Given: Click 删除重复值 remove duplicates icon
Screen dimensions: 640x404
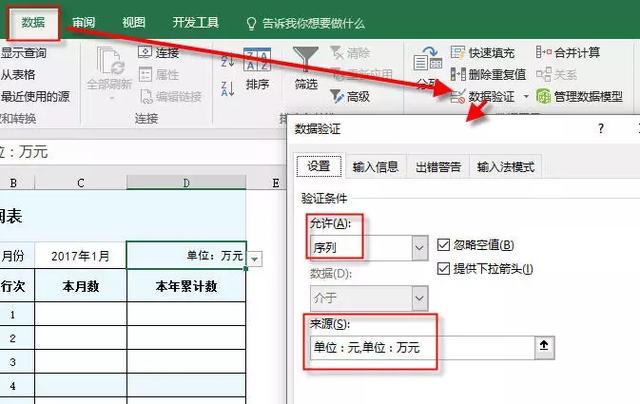Looking at the screenshot, I should pos(458,74).
